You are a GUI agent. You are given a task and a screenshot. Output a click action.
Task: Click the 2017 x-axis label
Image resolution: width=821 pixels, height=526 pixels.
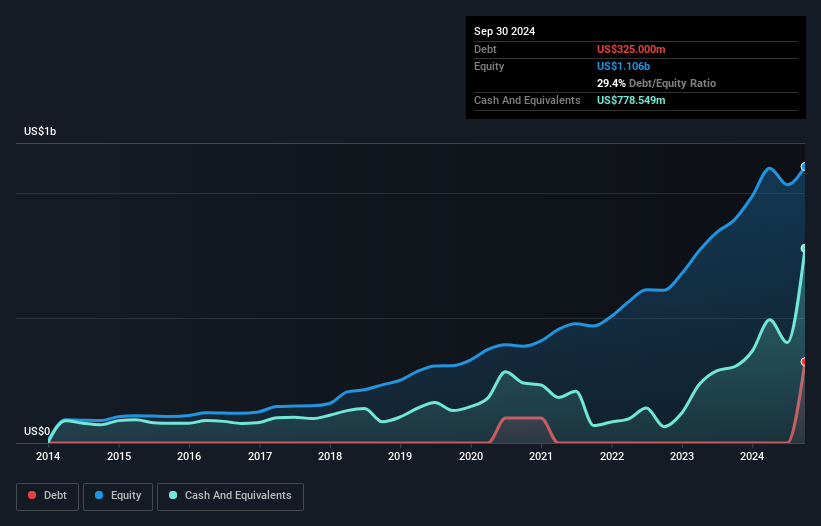pos(260,456)
